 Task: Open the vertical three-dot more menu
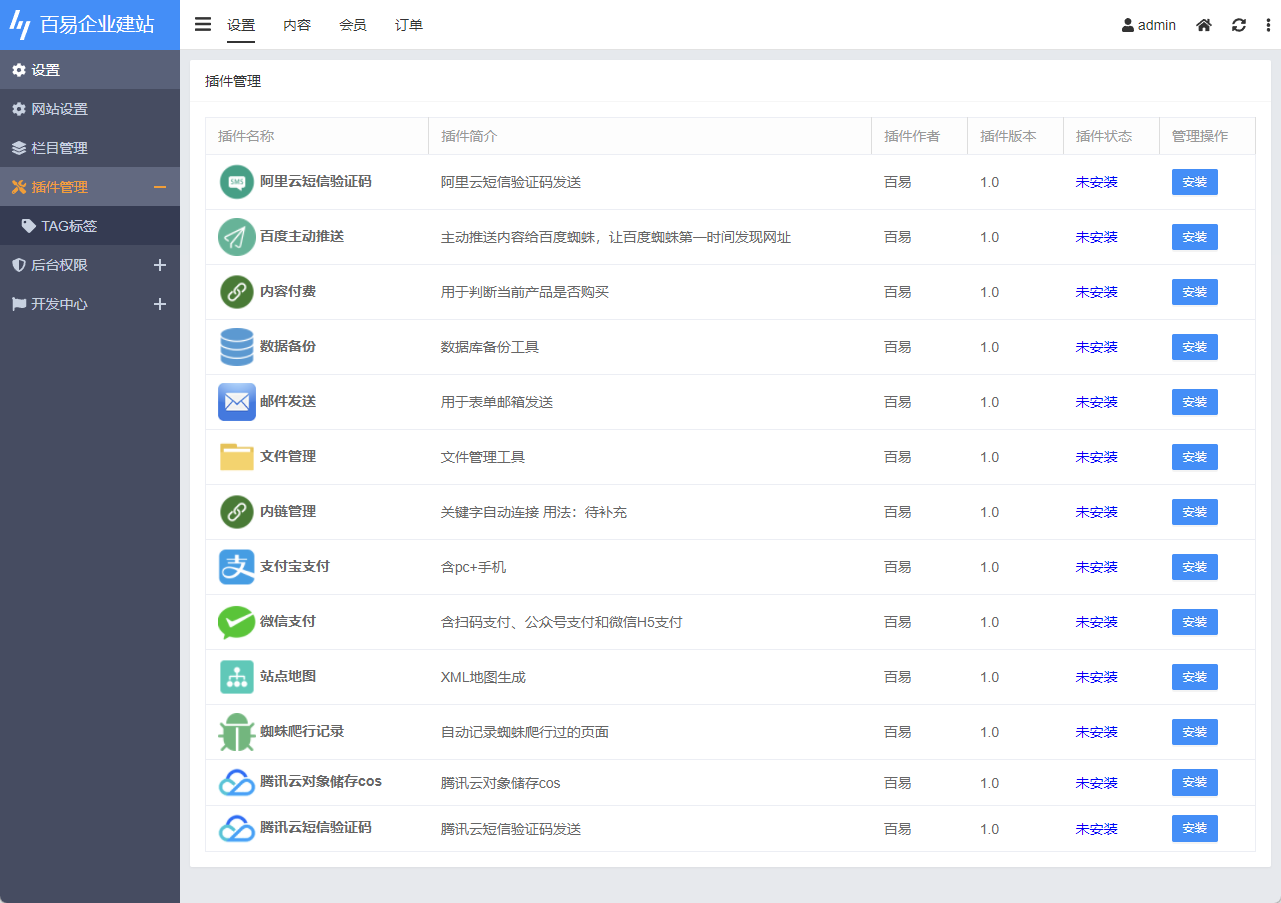click(x=1267, y=25)
